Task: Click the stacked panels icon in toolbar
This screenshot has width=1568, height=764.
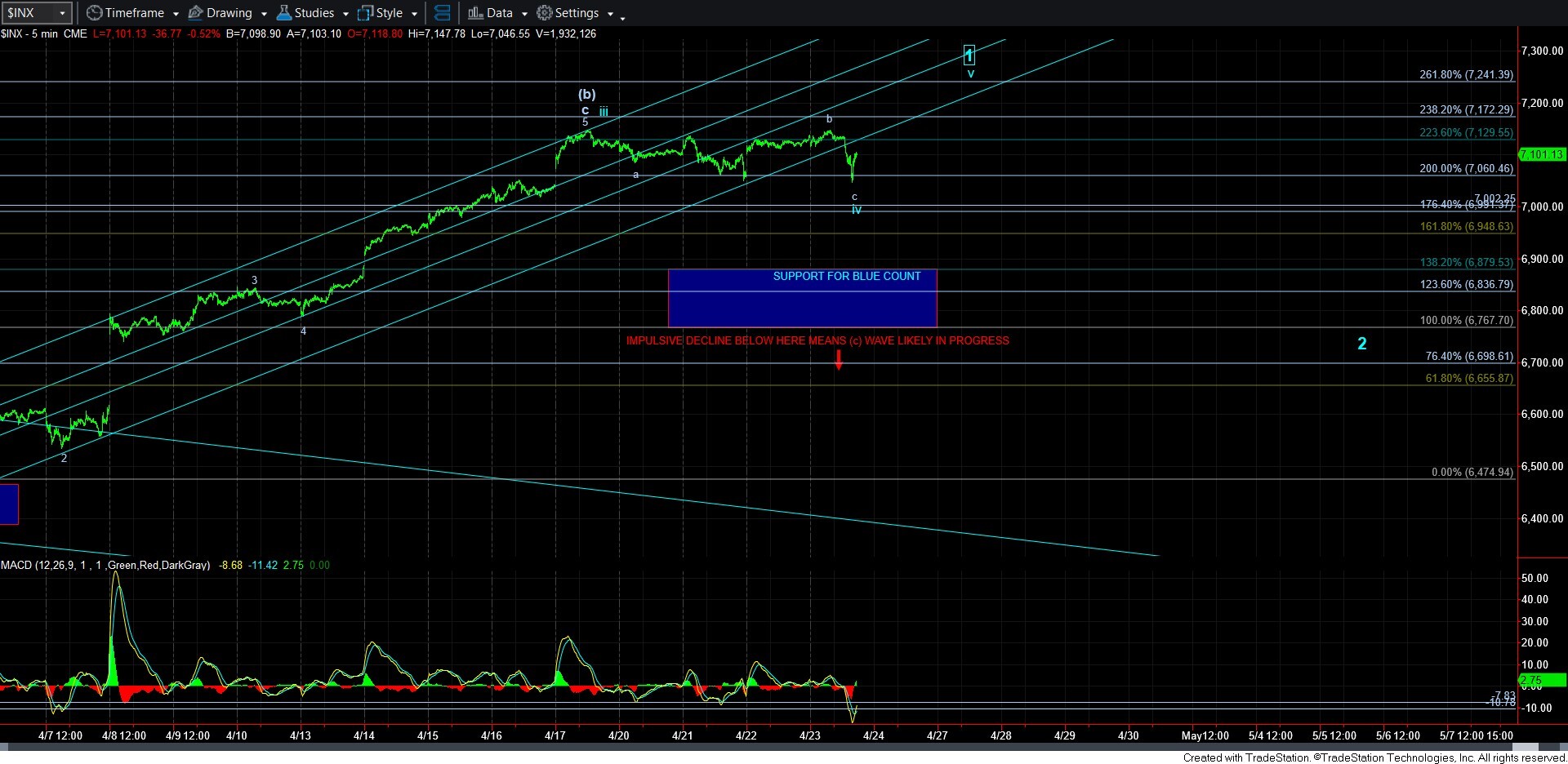Action: (442, 13)
